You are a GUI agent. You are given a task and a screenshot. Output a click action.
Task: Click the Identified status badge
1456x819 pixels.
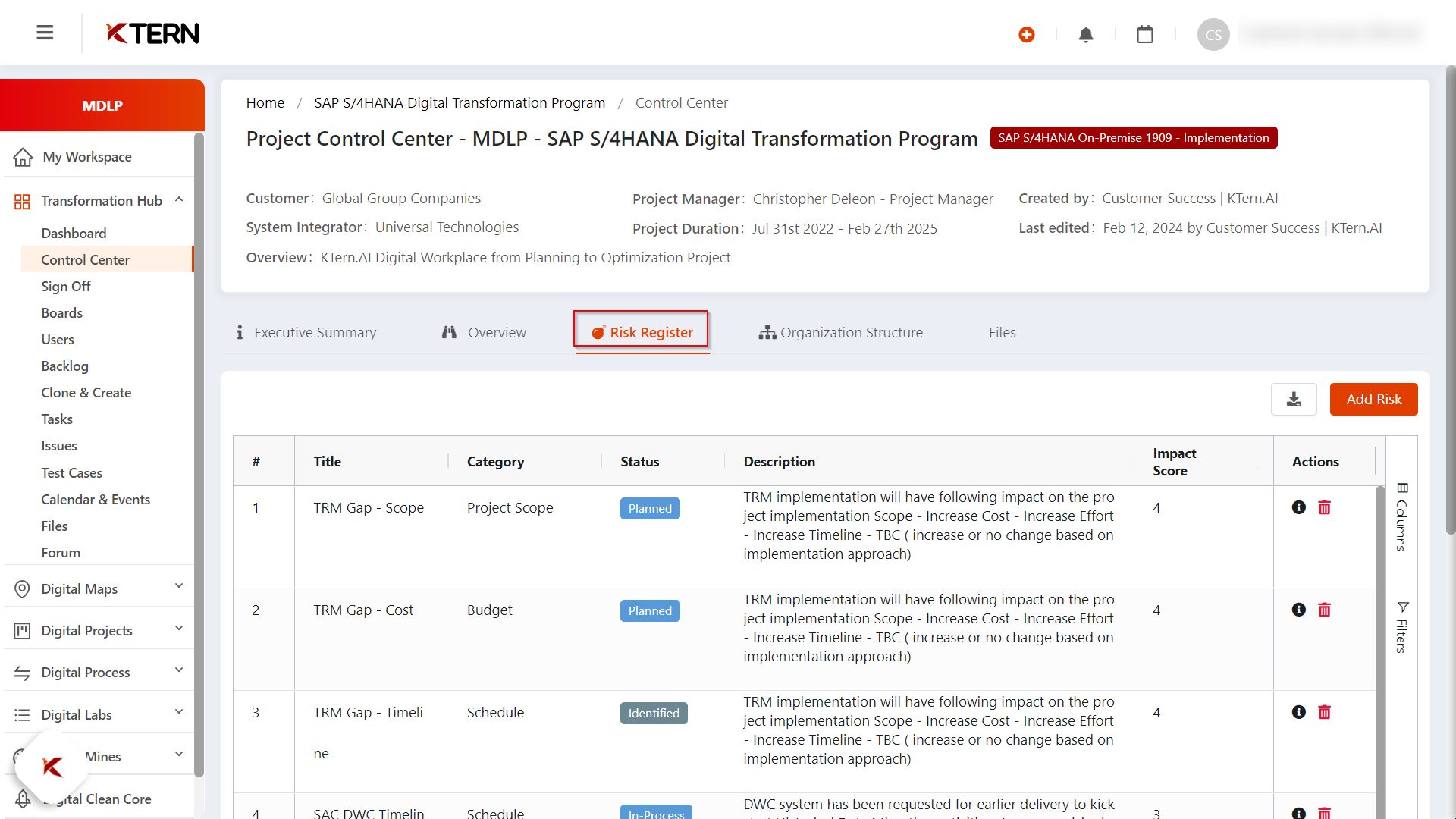(x=654, y=713)
